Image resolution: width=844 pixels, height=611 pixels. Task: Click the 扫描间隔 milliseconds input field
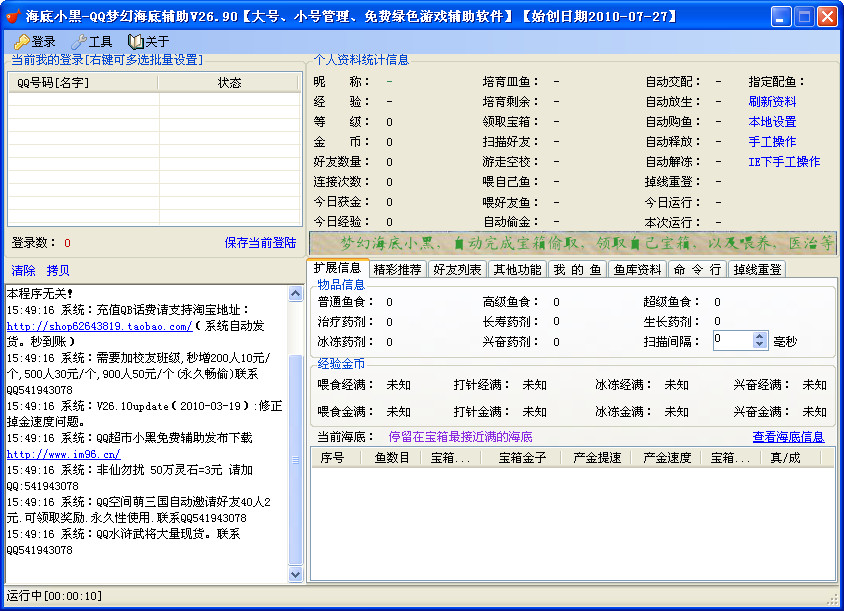pos(733,340)
